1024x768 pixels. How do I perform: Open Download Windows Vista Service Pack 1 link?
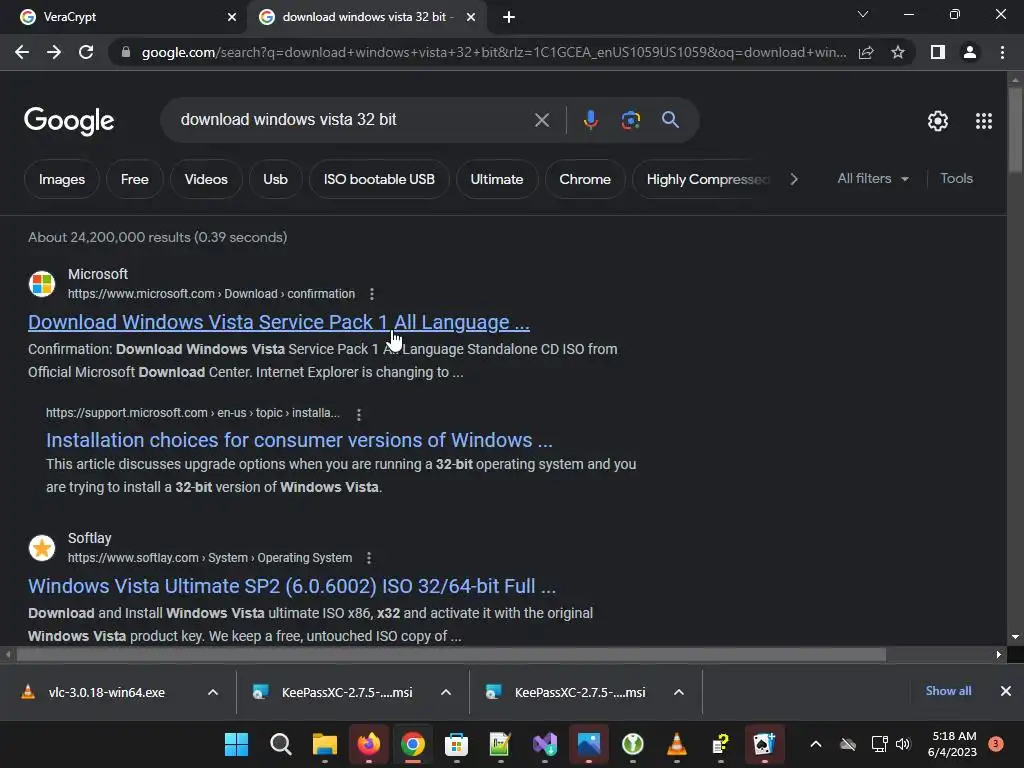coord(279,322)
